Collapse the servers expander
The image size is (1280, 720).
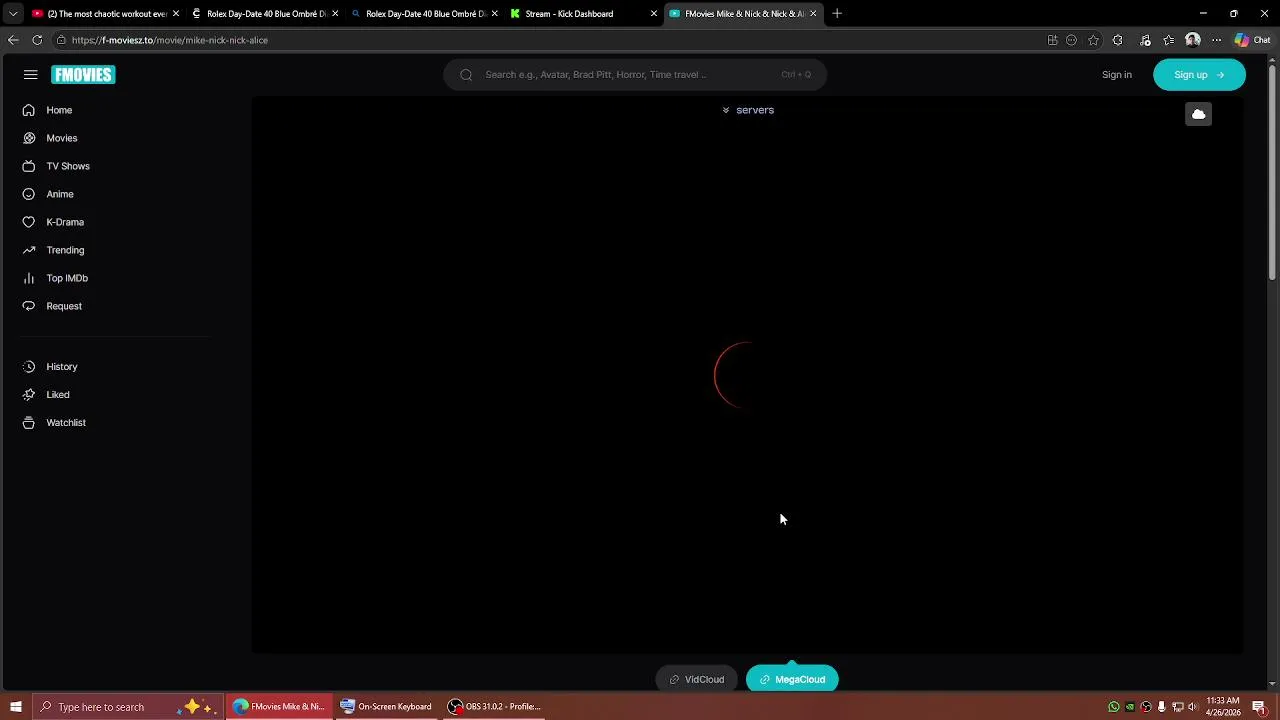[748, 110]
